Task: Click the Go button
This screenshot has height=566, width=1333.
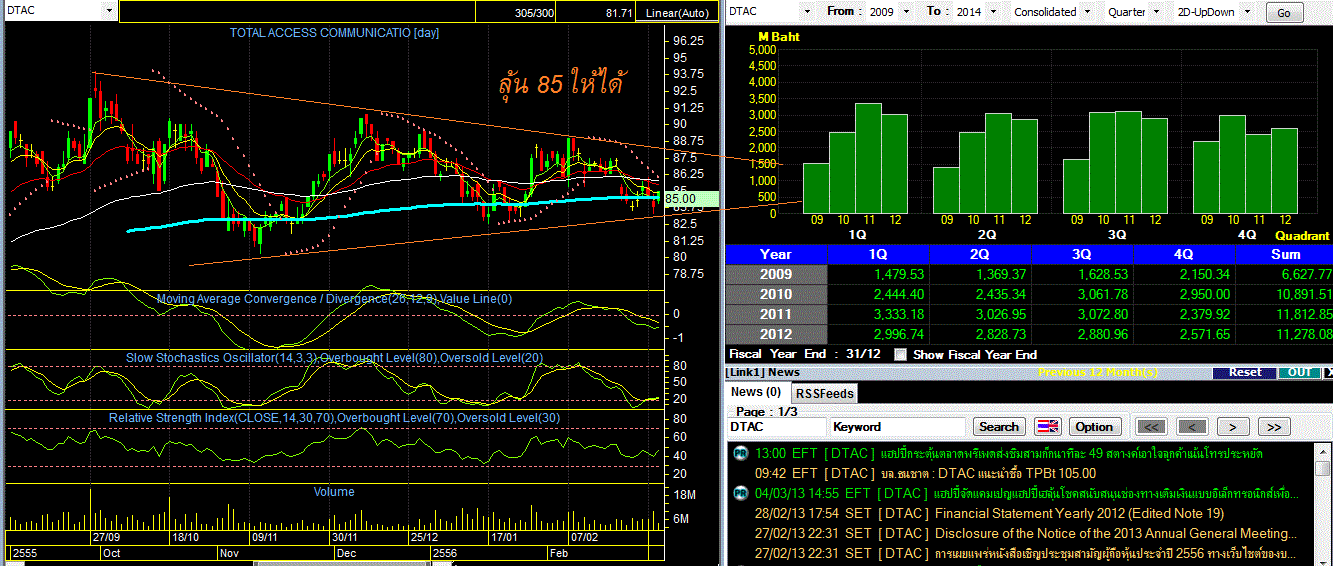Action: (x=1284, y=13)
